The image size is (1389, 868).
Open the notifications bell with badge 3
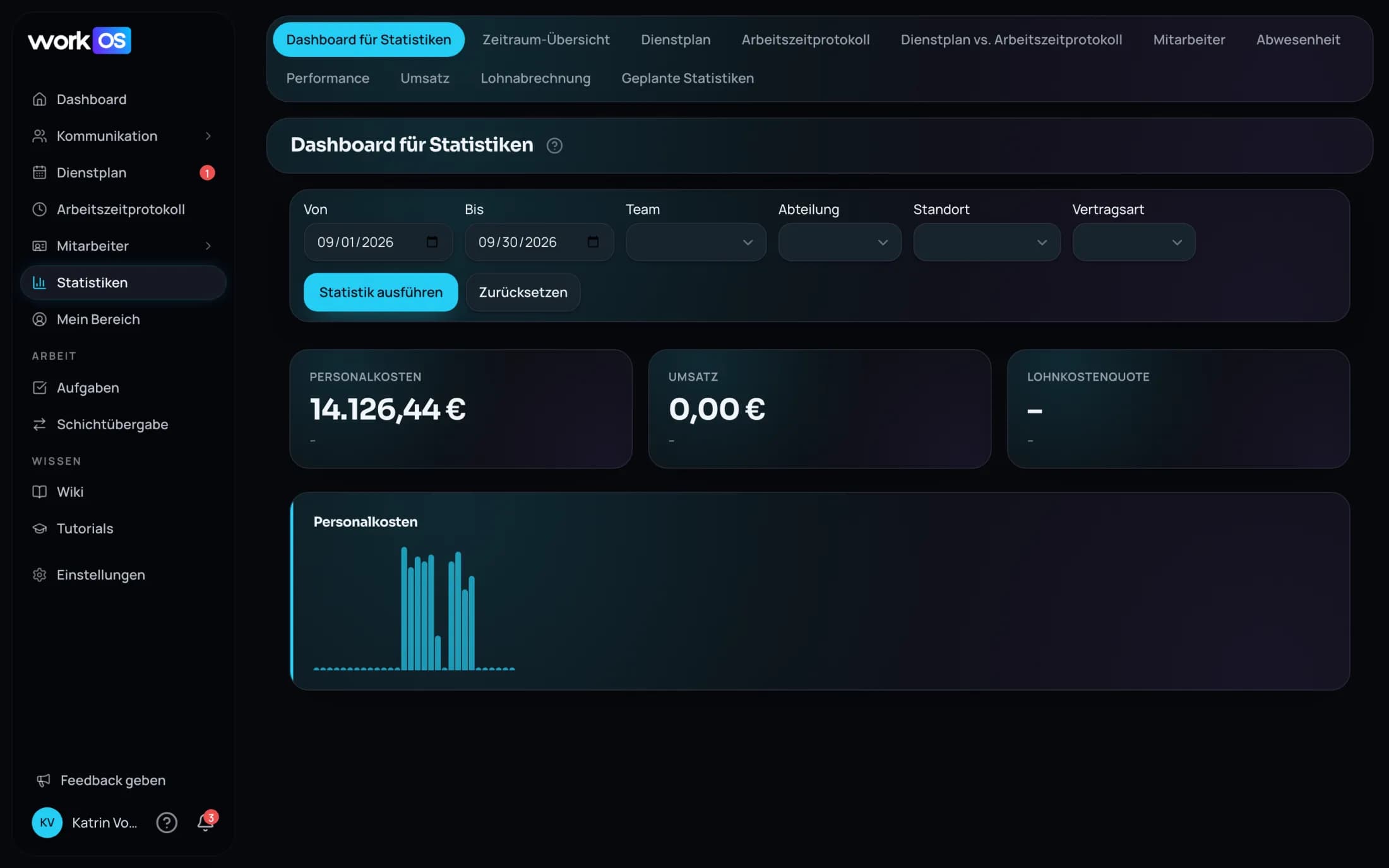[x=206, y=821]
